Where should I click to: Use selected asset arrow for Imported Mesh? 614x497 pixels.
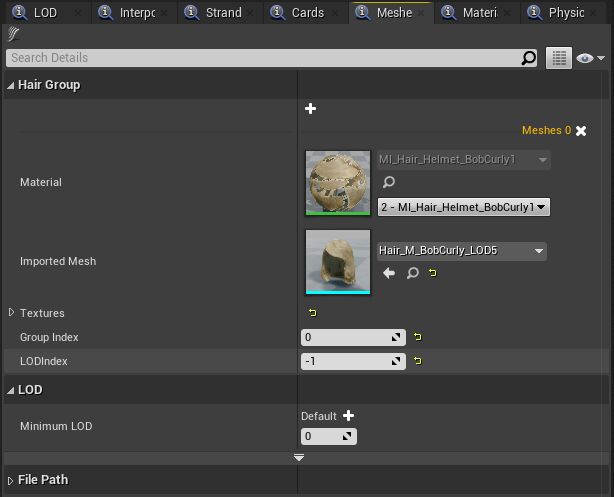pyautogui.click(x=389, y=272)
